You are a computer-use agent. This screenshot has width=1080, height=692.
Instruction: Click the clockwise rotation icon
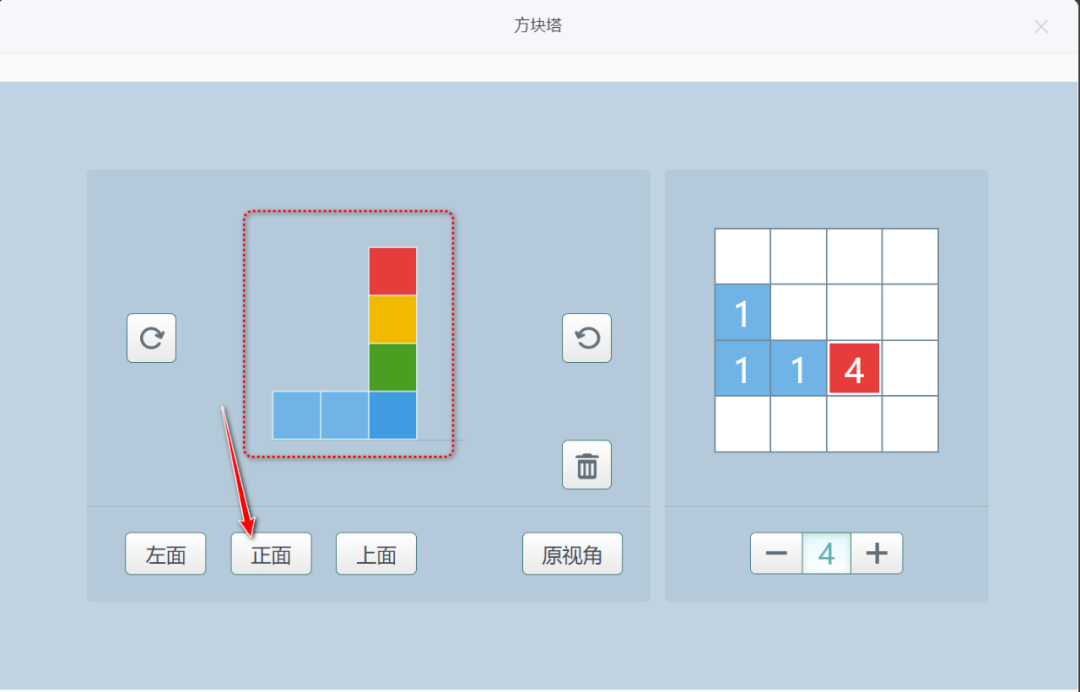(151, 337)
